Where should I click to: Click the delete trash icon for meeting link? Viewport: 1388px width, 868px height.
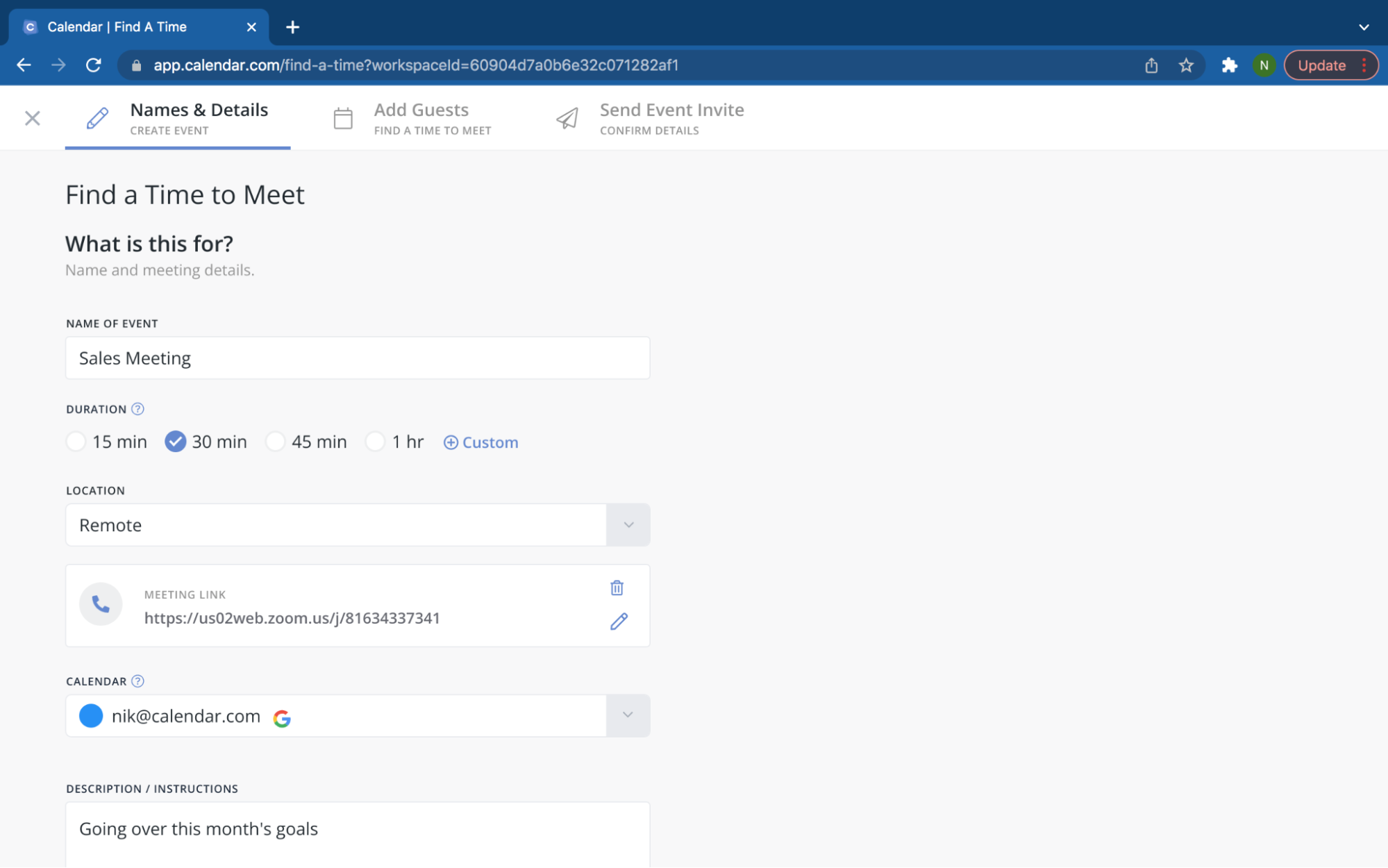tap(617, 588)
